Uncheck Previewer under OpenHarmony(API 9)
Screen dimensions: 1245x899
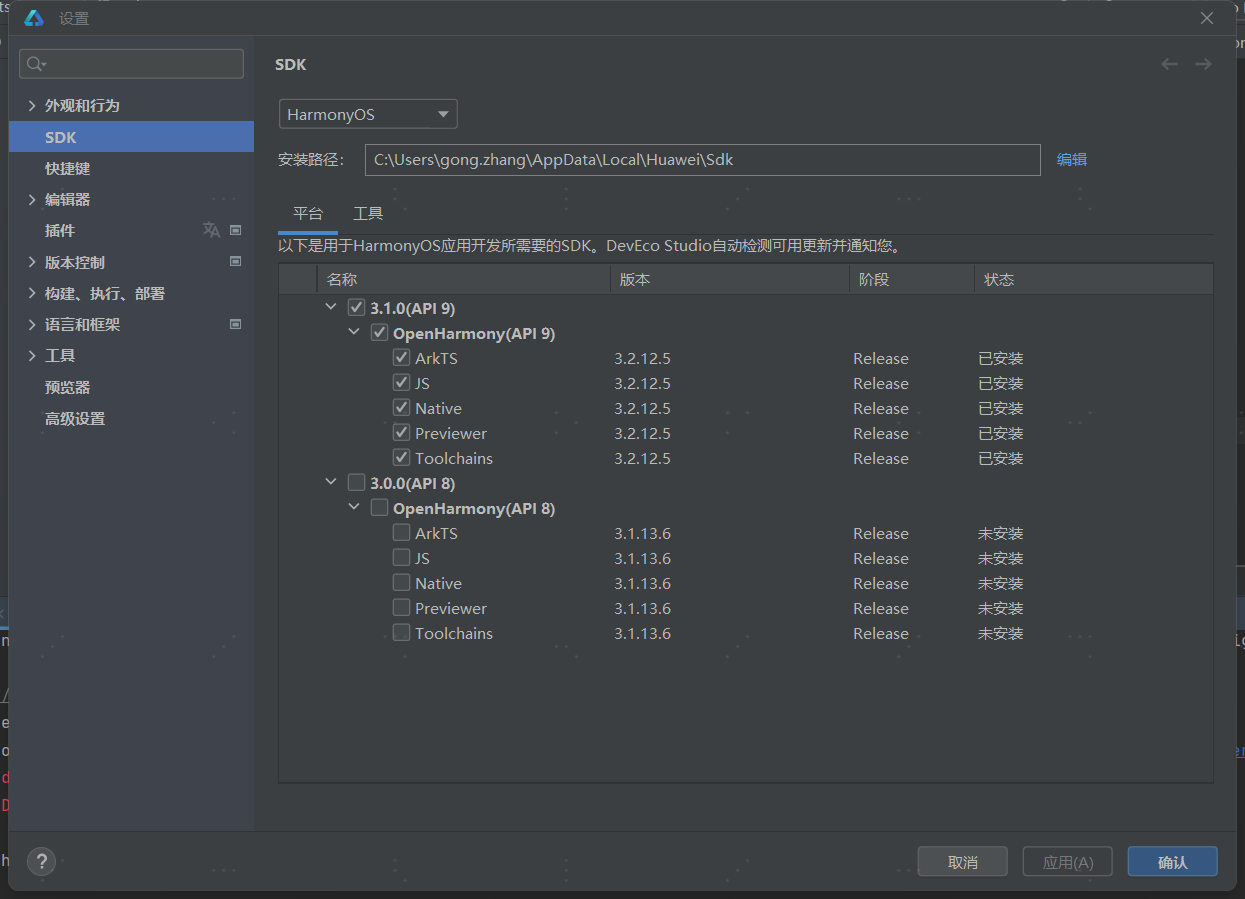(x=401, y=432)
